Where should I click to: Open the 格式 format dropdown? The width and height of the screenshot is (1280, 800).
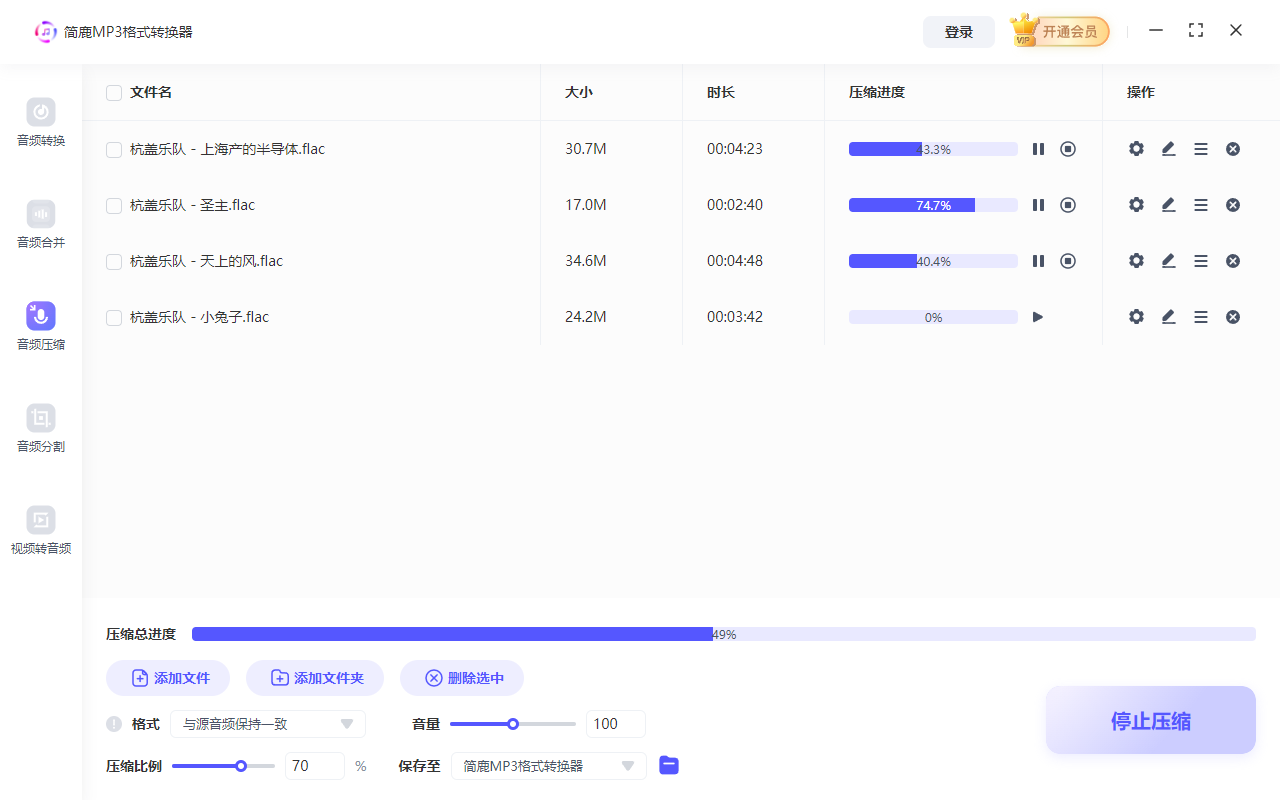268,724
